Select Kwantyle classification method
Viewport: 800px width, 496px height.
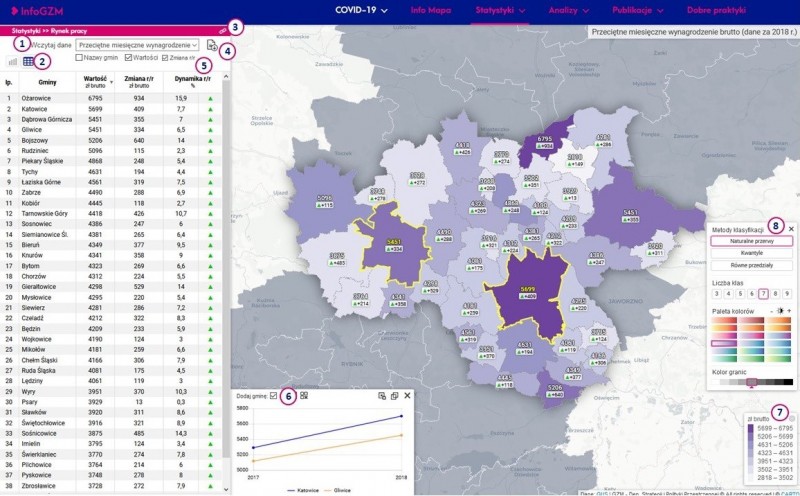point(752,253)
